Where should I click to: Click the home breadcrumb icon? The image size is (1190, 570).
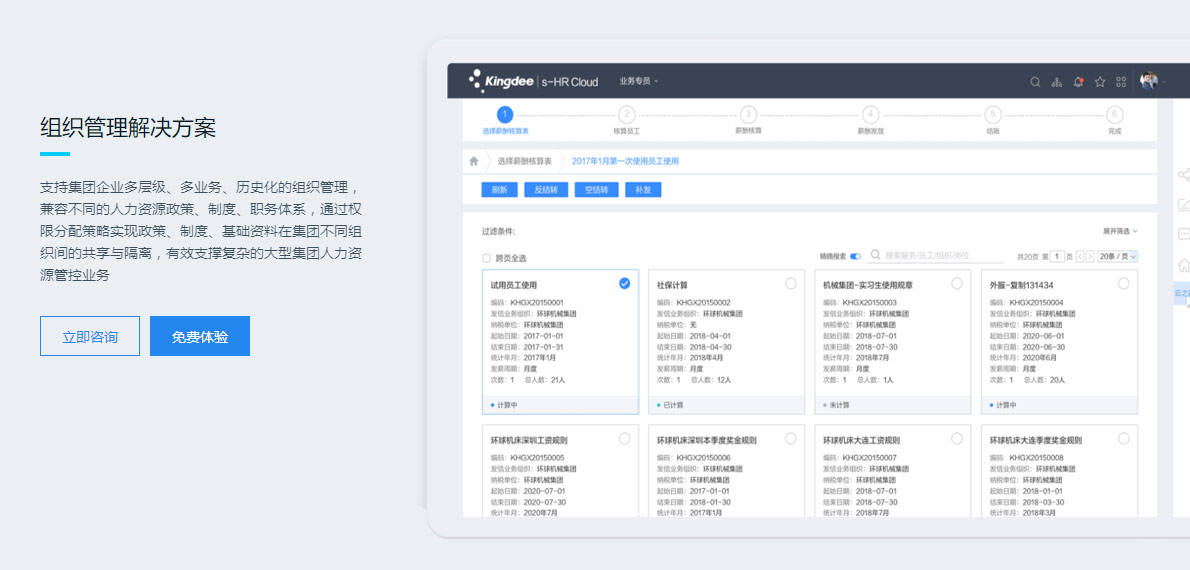pyautogui.click(x=474, y=161)
